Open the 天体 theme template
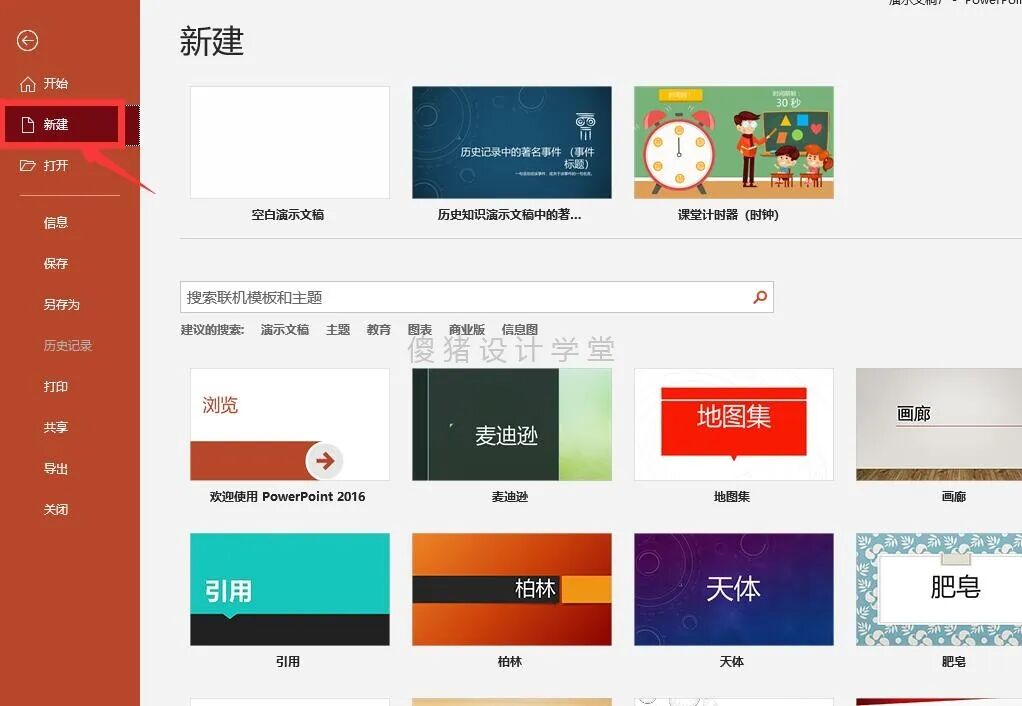 click(733, 588)
